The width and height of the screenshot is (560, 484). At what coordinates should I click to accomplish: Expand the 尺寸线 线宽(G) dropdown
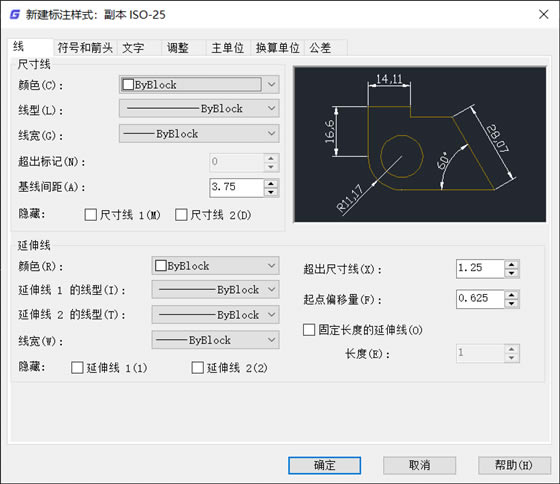point(199,134)
